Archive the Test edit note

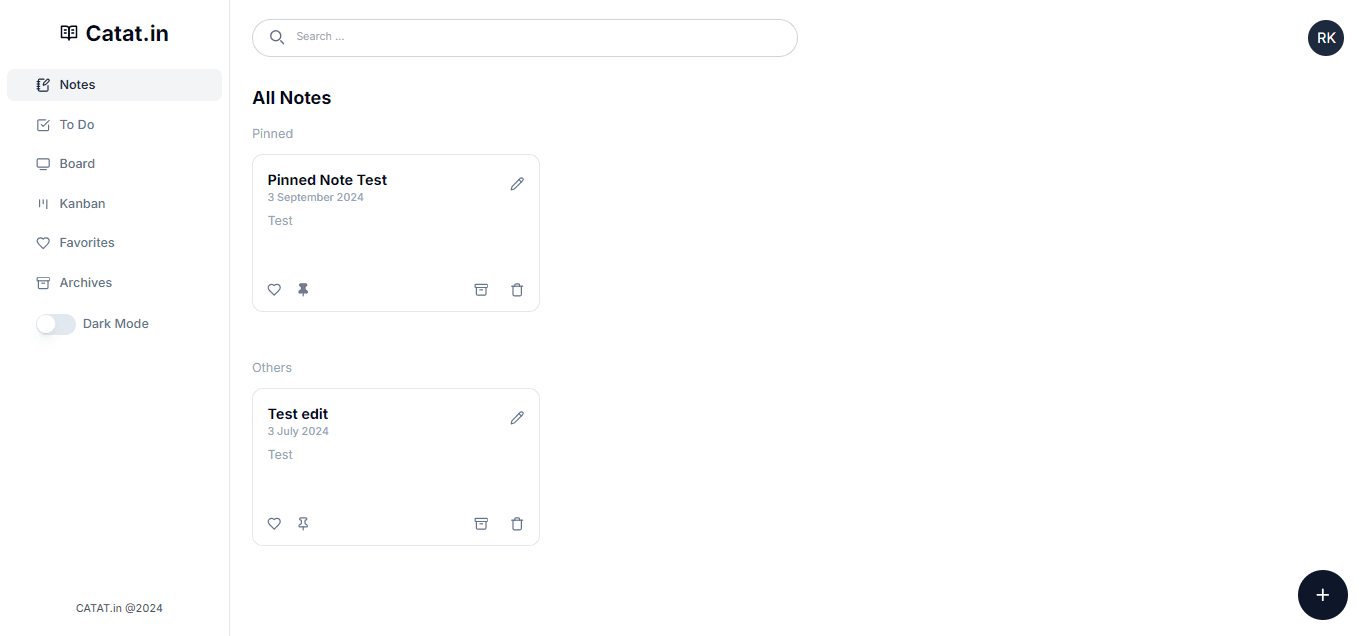(x=481, y=524)
